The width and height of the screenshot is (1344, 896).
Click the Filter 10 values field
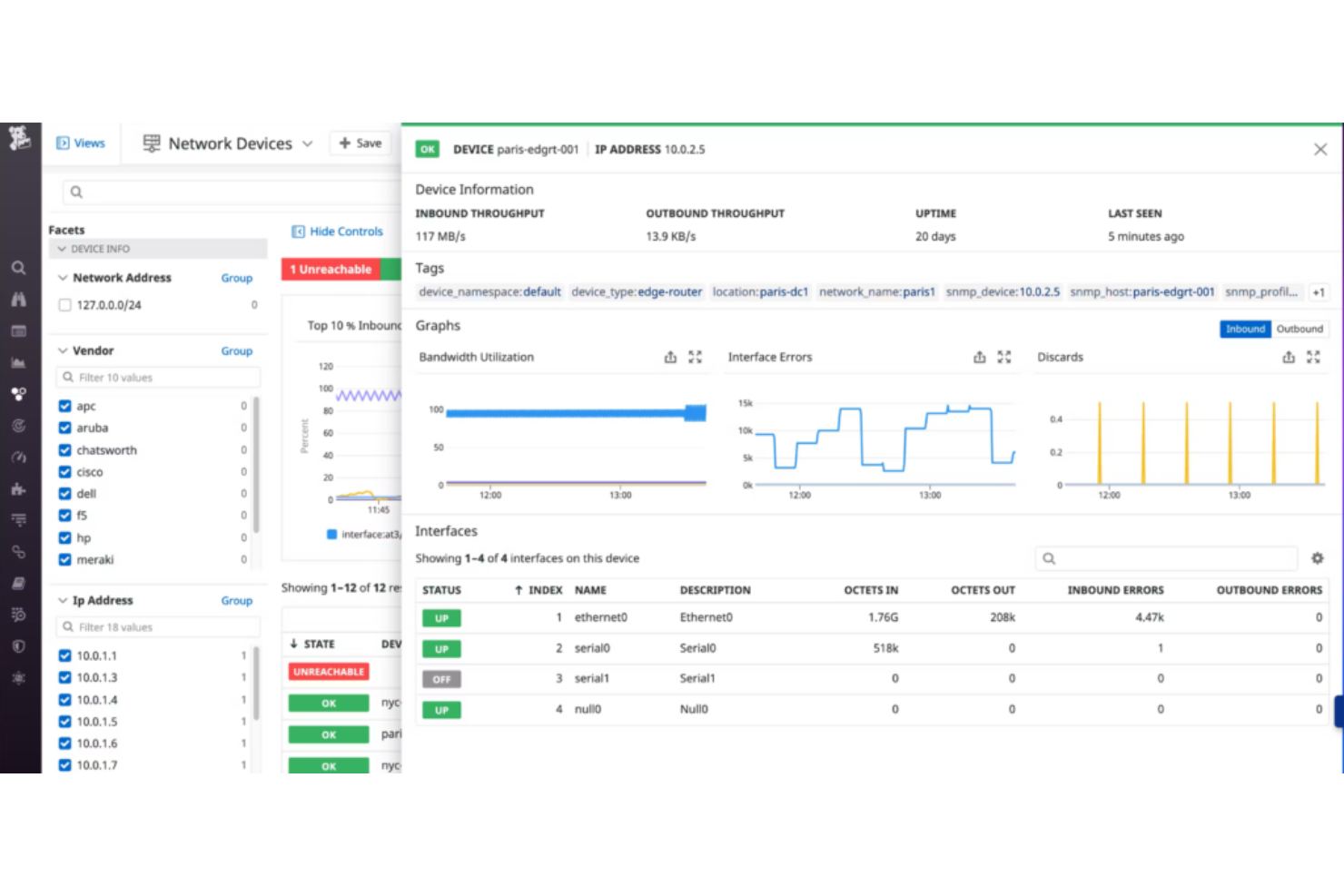coord(159,378)
